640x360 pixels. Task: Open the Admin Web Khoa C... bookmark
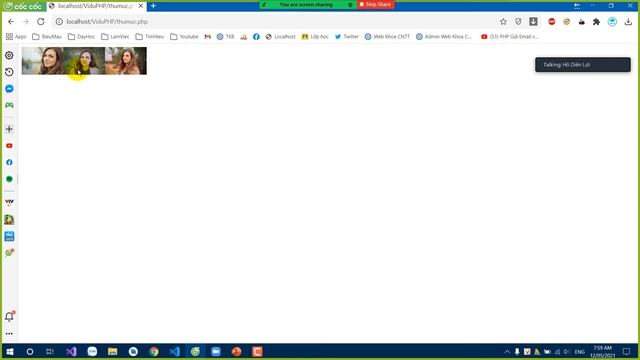click(x=444, y=36)
